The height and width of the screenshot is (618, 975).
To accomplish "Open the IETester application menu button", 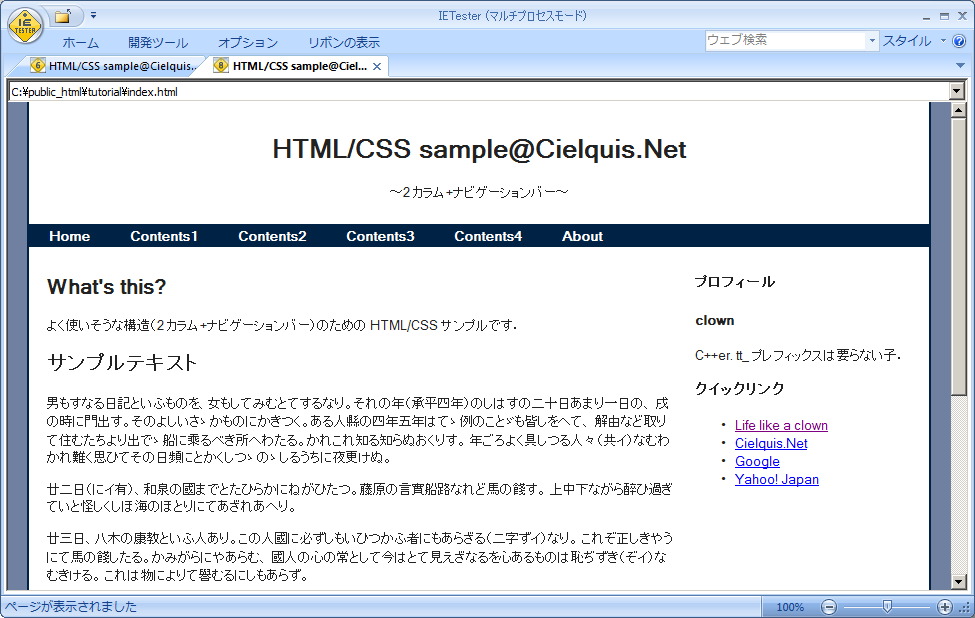I will [22, 25].
